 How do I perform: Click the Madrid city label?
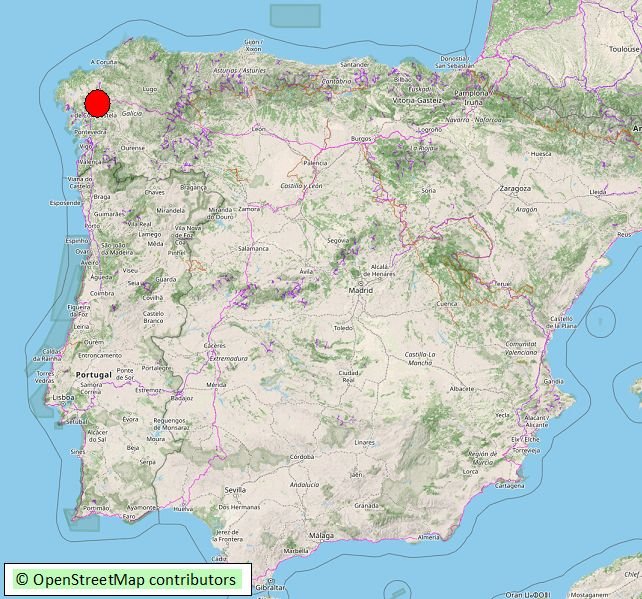[361, 290]
